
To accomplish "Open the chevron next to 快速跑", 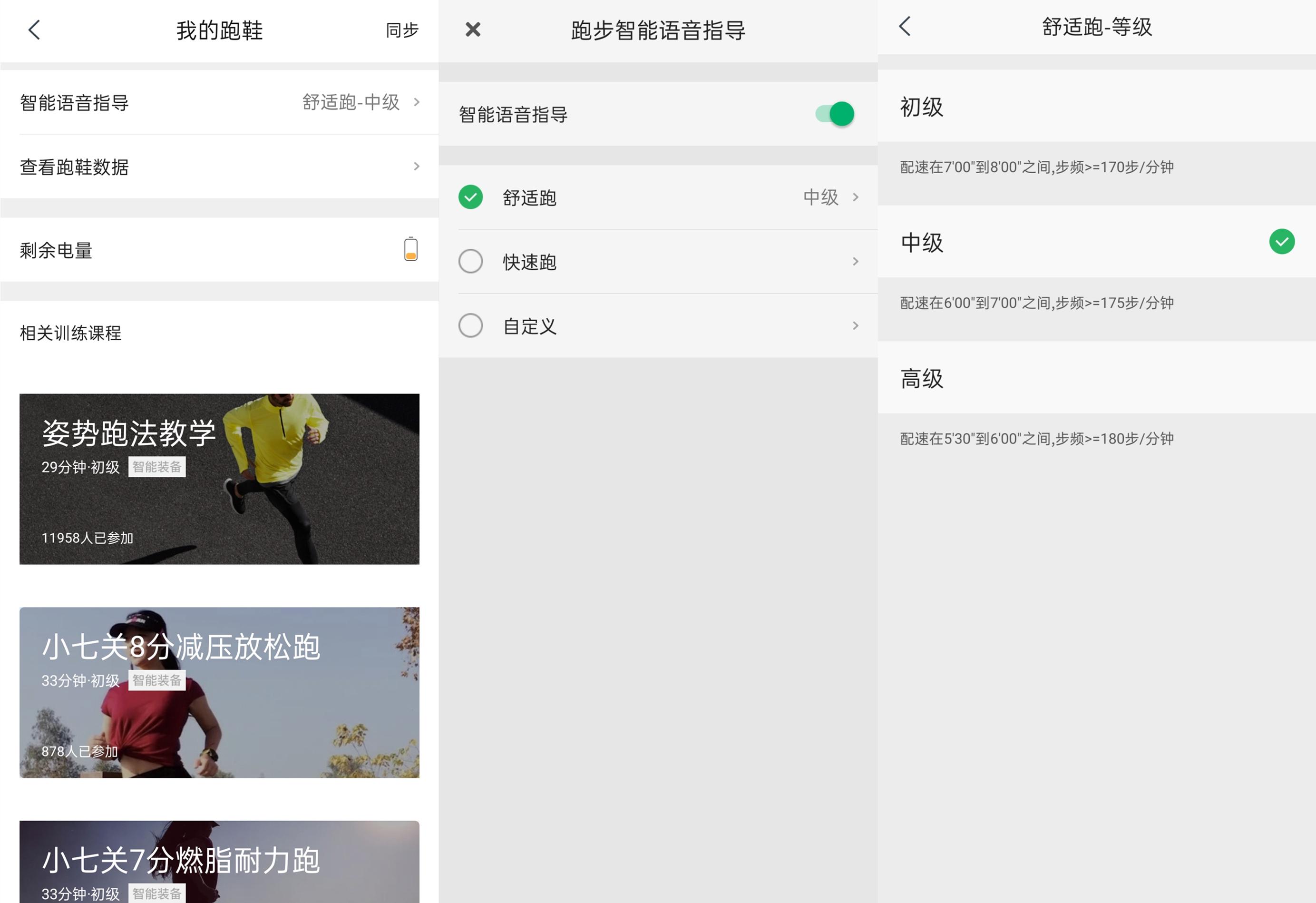I will 856,262.
